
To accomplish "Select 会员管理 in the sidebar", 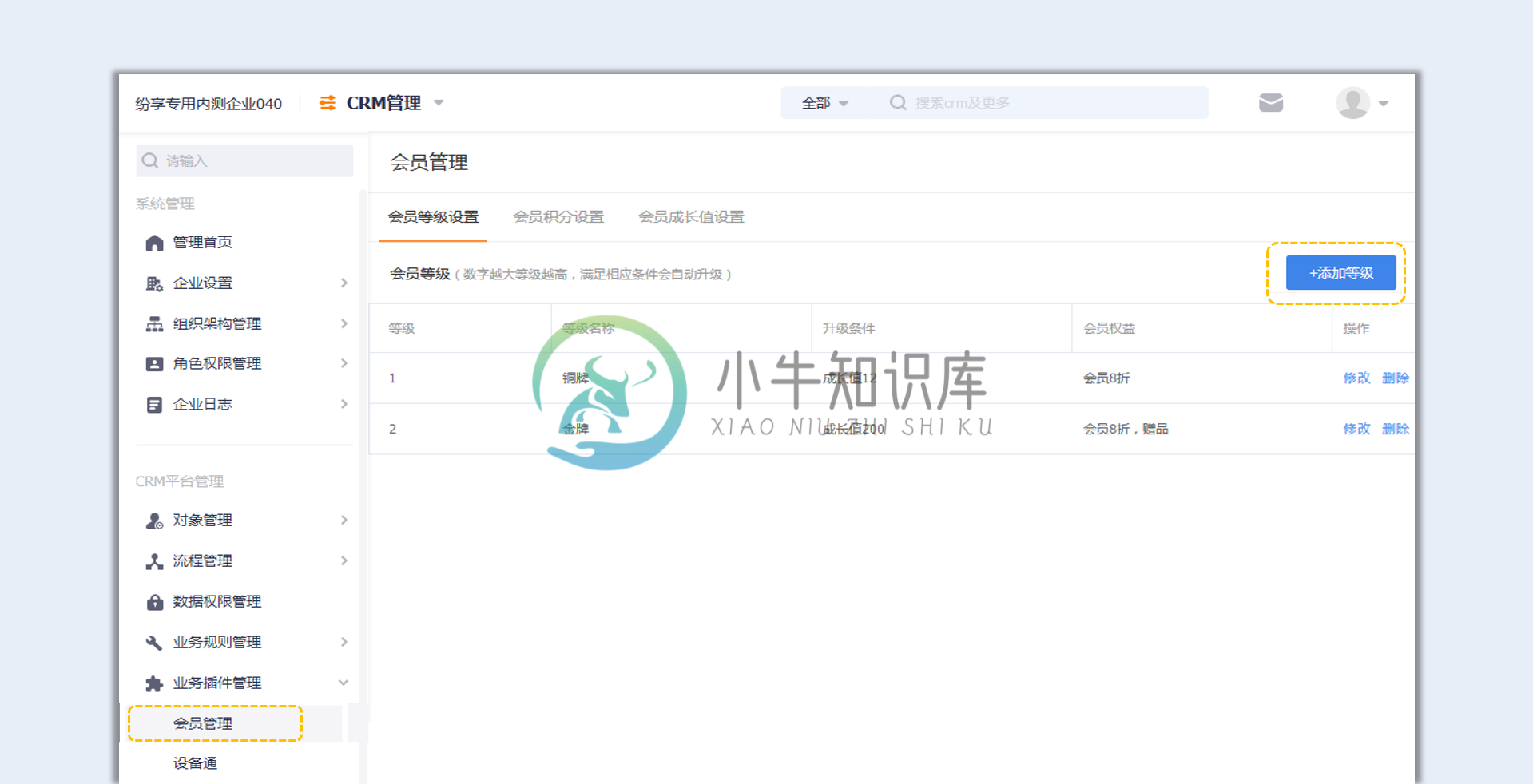I will (203, 723).
